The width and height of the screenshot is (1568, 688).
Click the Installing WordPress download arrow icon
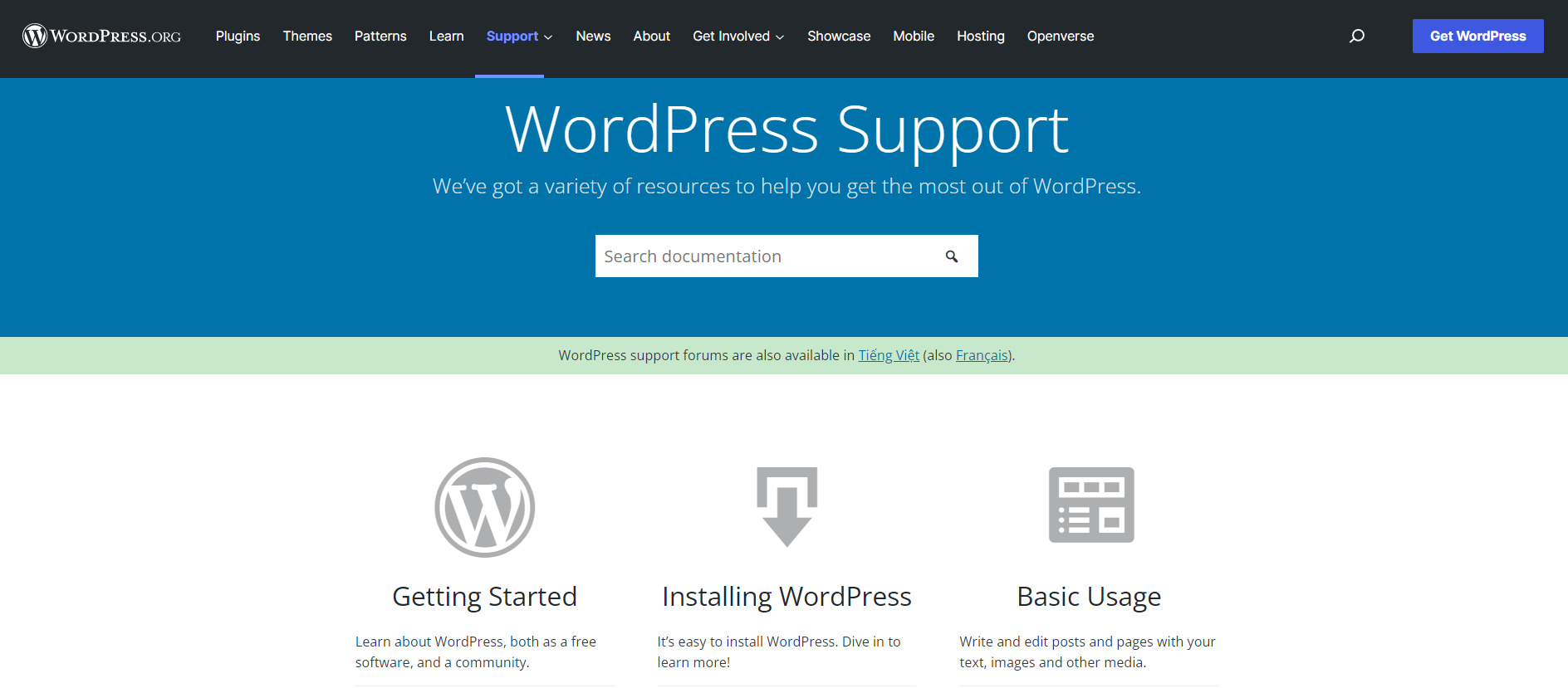pyautogui.click(x=787, y=506)
